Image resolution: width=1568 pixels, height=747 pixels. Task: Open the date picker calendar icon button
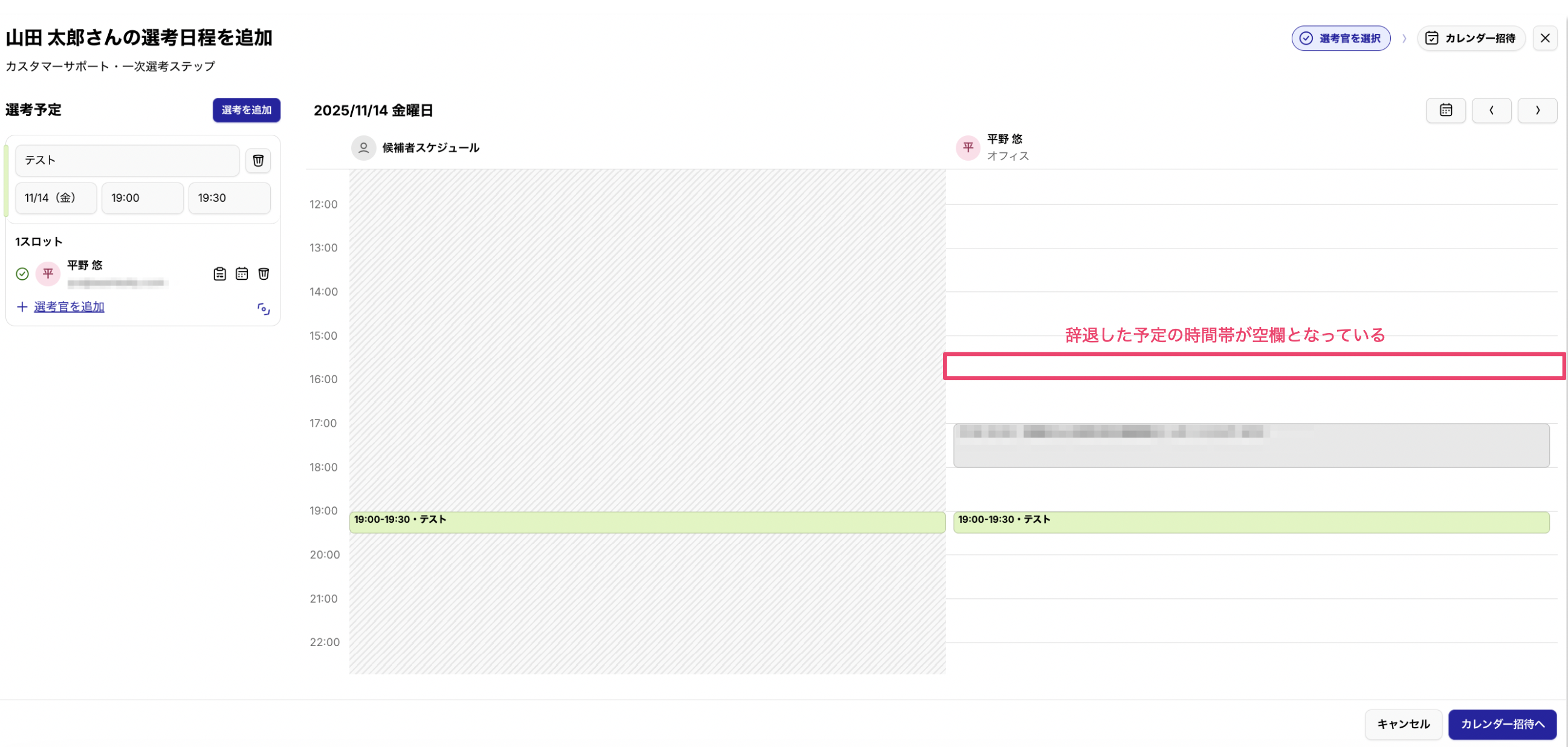click(x=1446, y=110)
